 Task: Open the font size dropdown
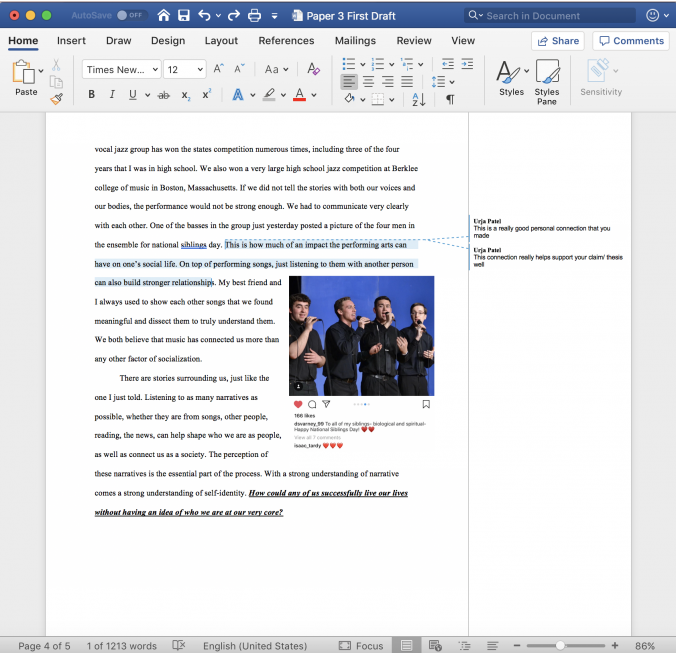[x=200, y=69]
